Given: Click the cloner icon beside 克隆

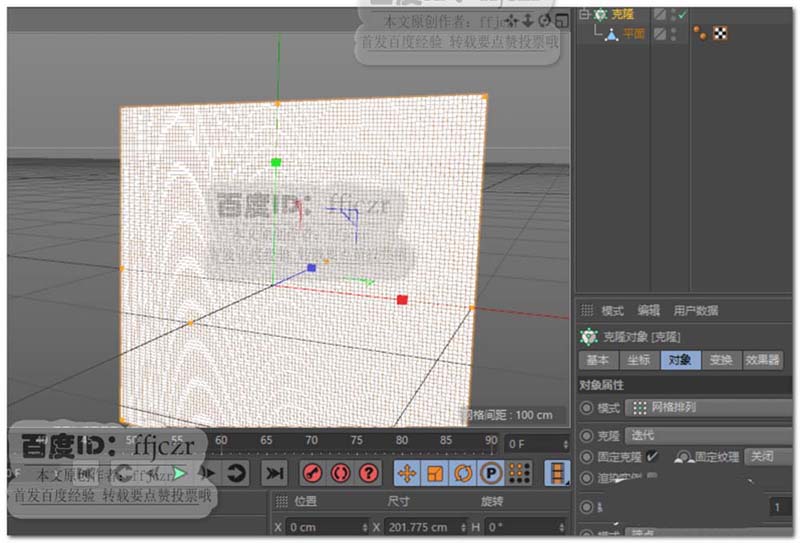Looking at the screenshot, I should pyautogui.click(x=601, y=14).
